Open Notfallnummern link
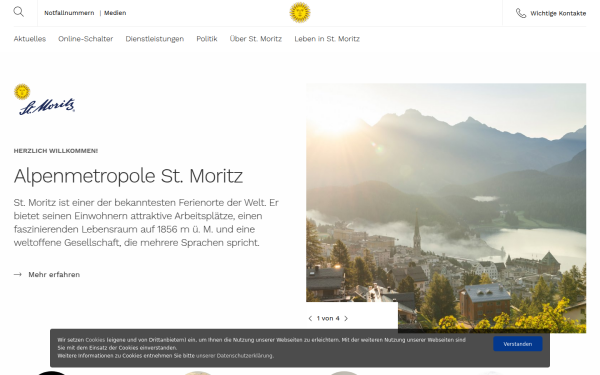Viewport: 600px width, 375px height. click(x=69, y=13)
